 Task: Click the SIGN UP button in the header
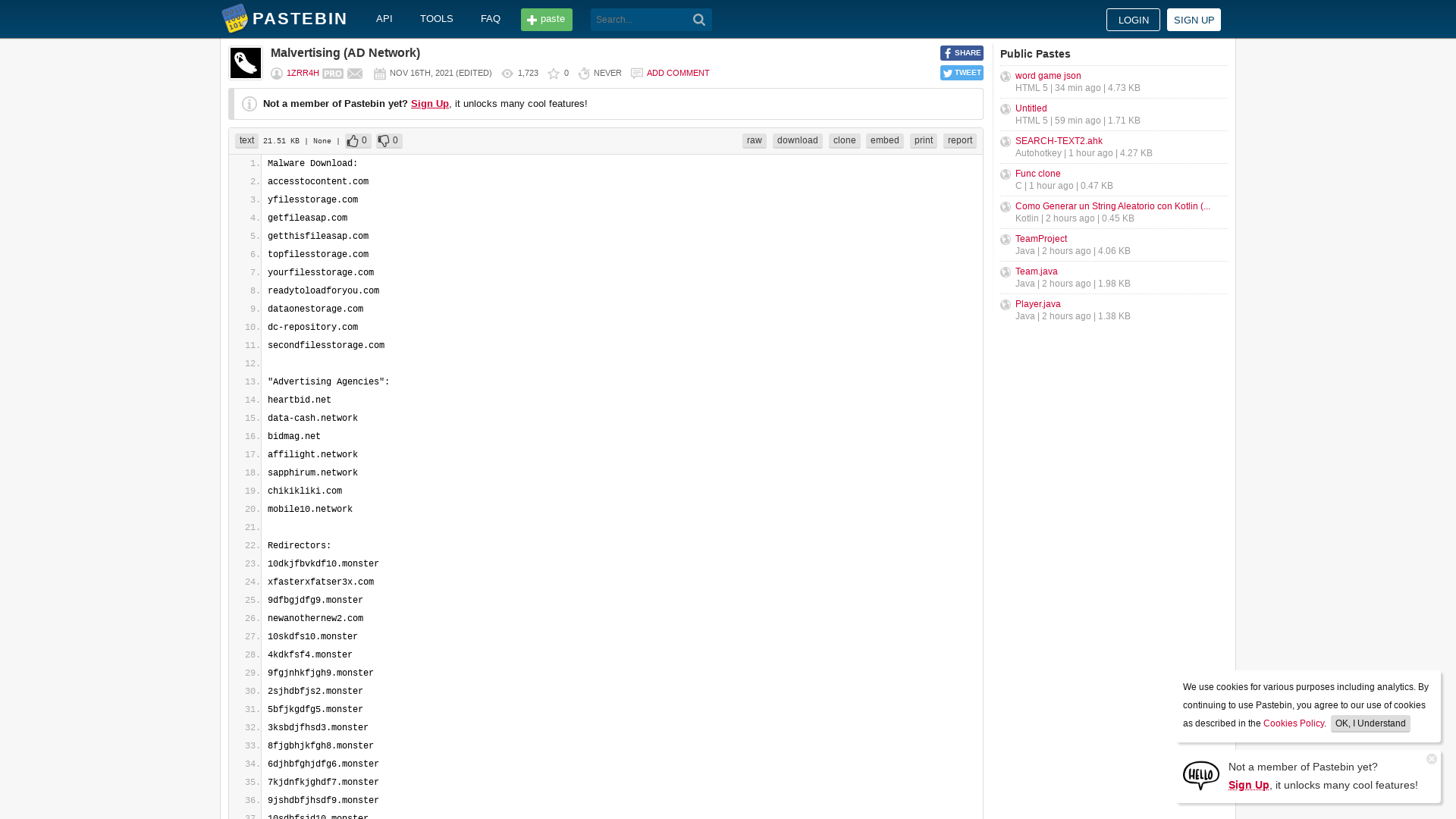1194,20
